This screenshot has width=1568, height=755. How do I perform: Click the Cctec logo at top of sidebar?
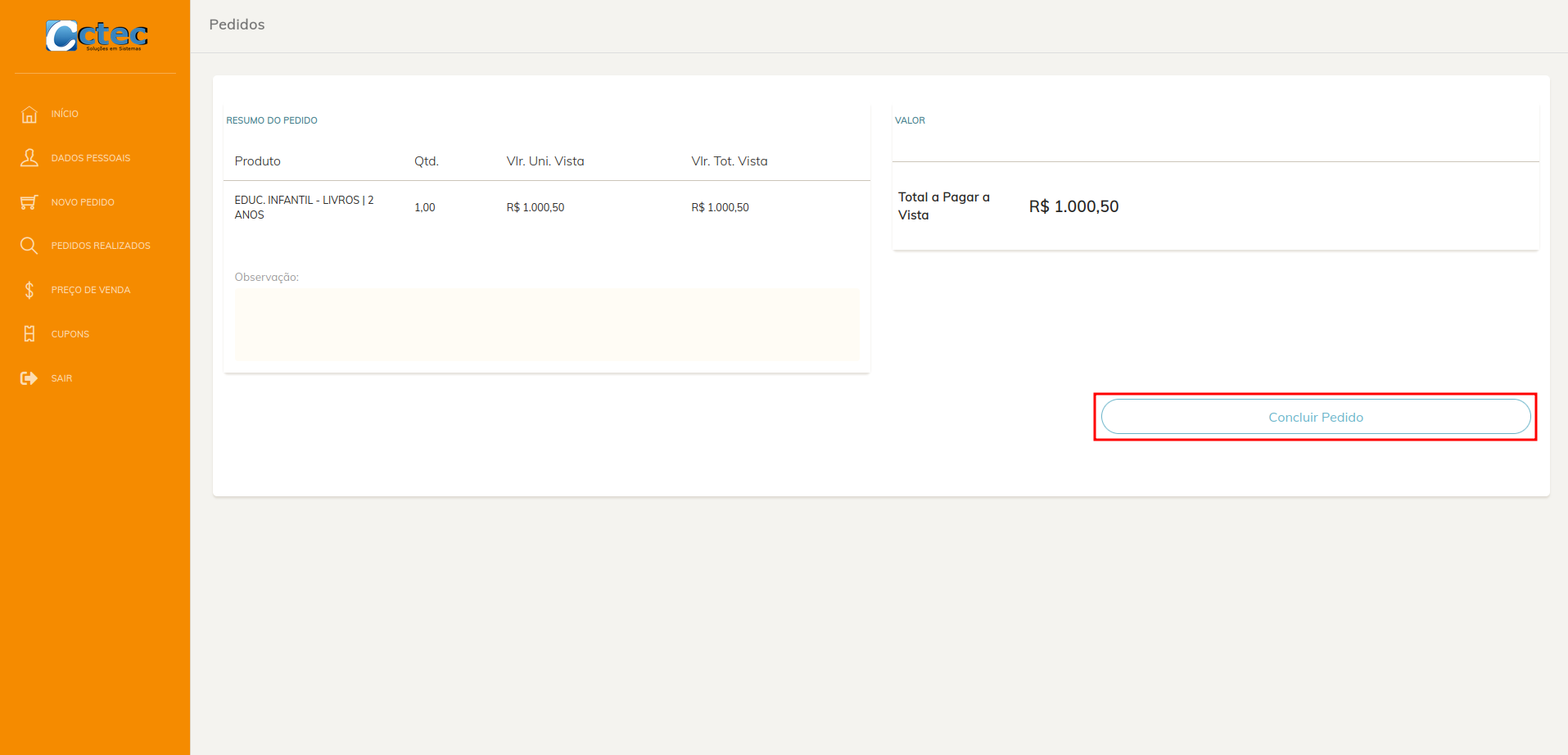coord(97,35)
